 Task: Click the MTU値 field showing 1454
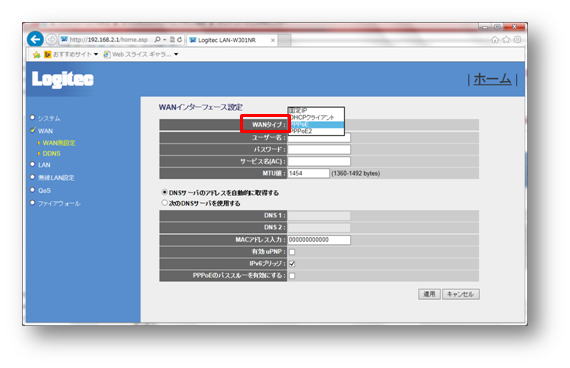[308, 173]
